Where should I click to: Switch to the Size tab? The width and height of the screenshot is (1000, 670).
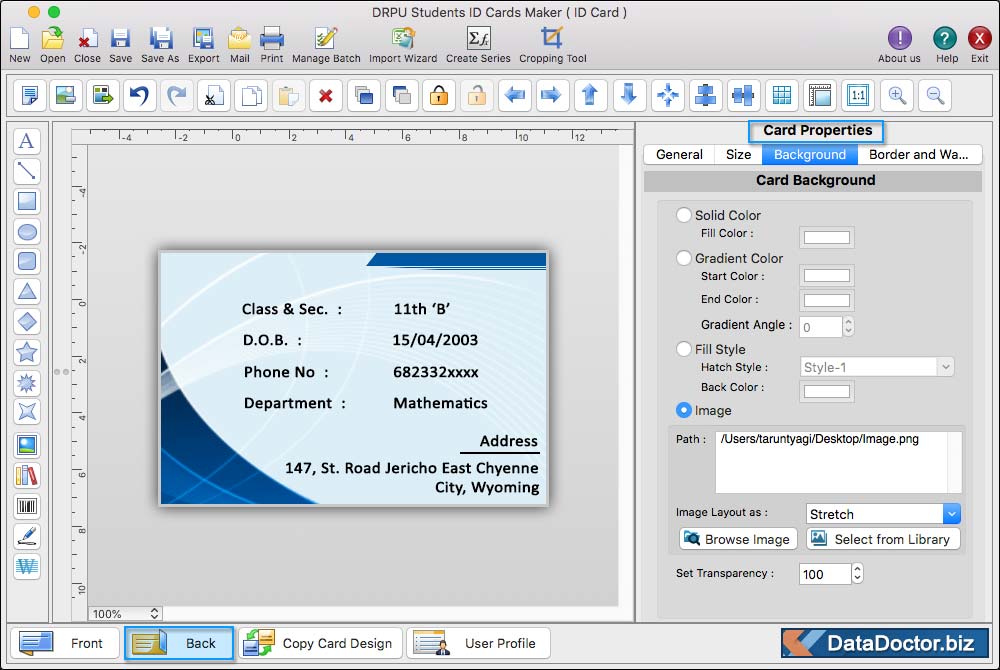point(738,154)
